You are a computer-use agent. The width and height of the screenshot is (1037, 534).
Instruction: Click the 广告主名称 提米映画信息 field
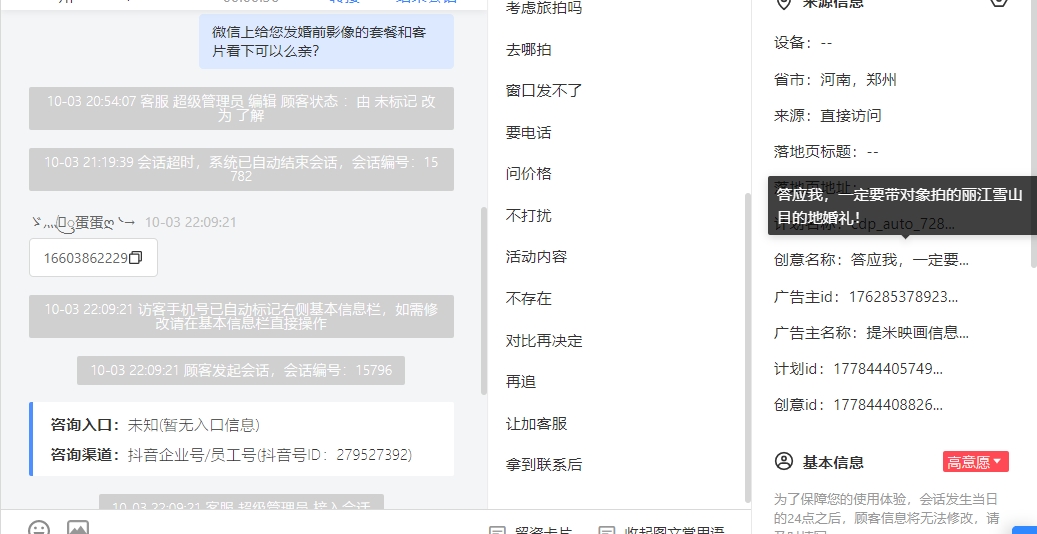tap(872, 332)
